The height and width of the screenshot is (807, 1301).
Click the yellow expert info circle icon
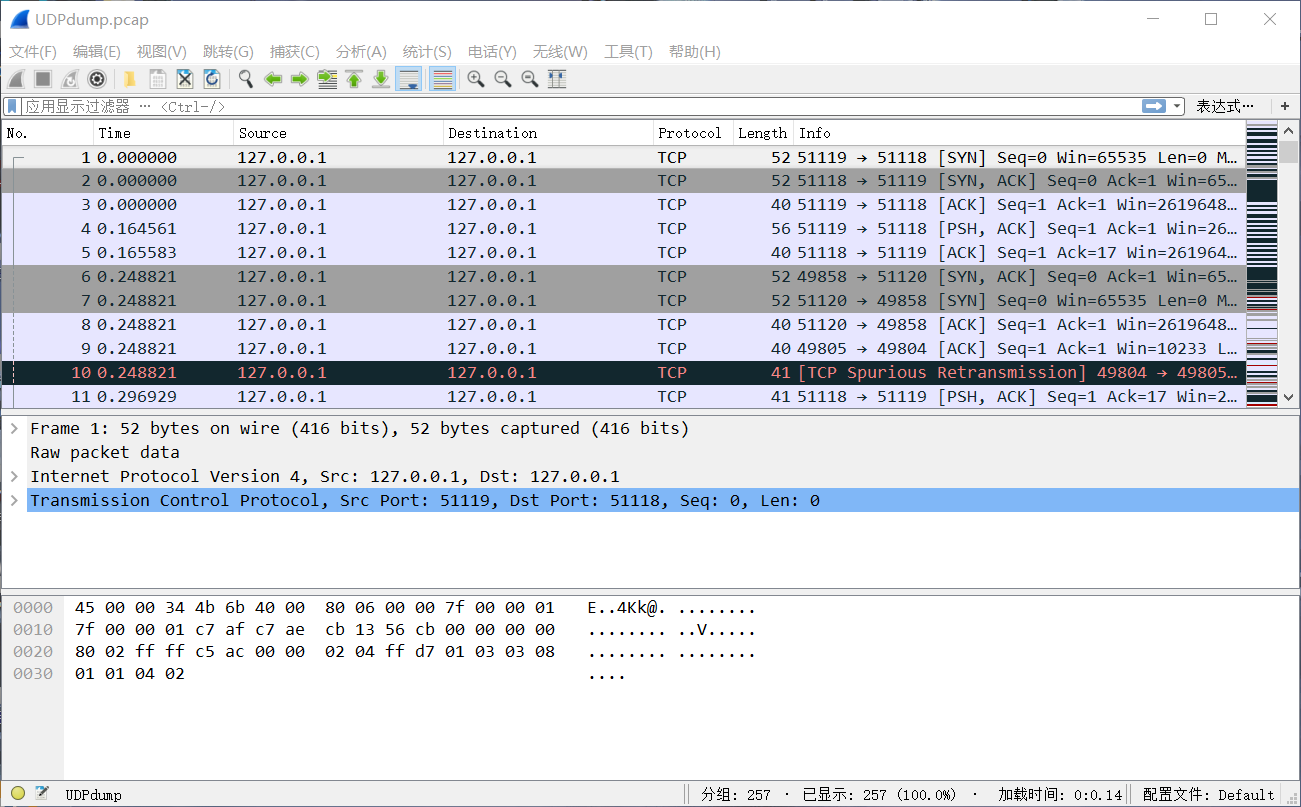point(17,794)
